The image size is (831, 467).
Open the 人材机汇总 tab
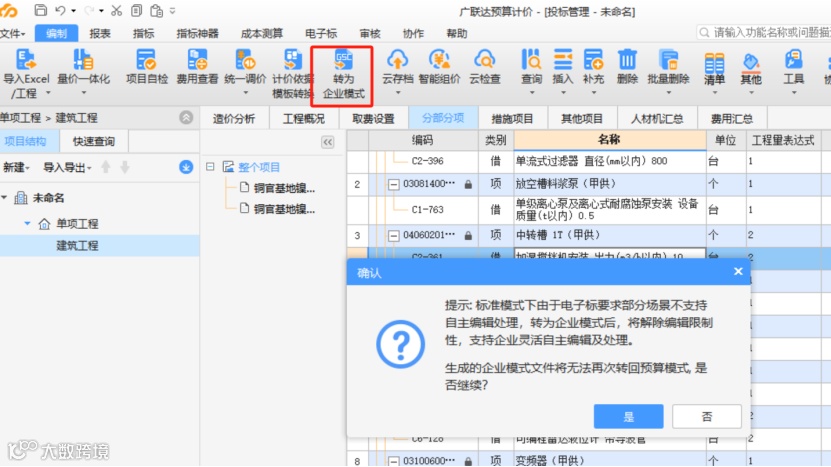(657, 119)
